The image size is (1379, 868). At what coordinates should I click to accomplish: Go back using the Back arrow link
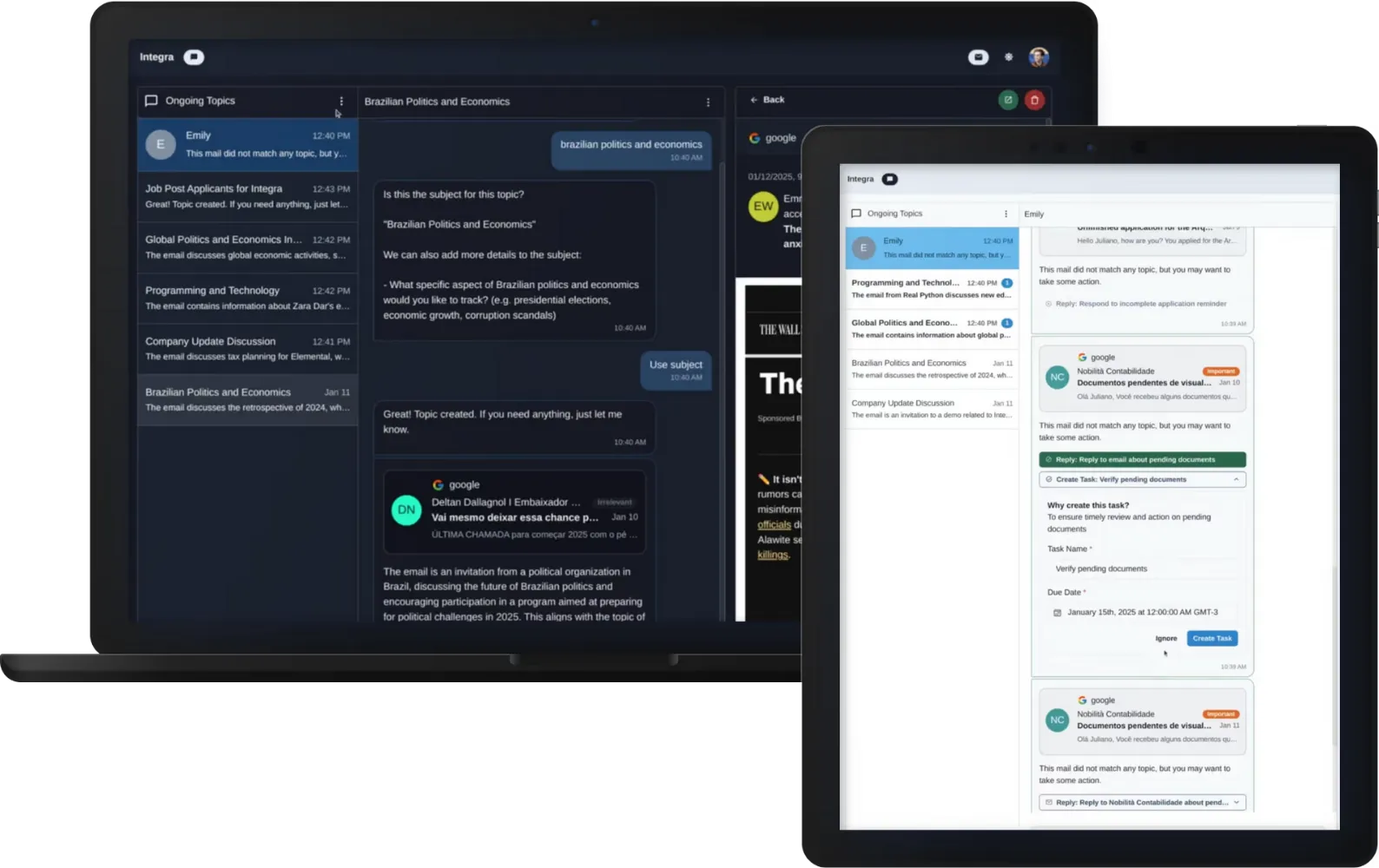[x=767, y=100]
